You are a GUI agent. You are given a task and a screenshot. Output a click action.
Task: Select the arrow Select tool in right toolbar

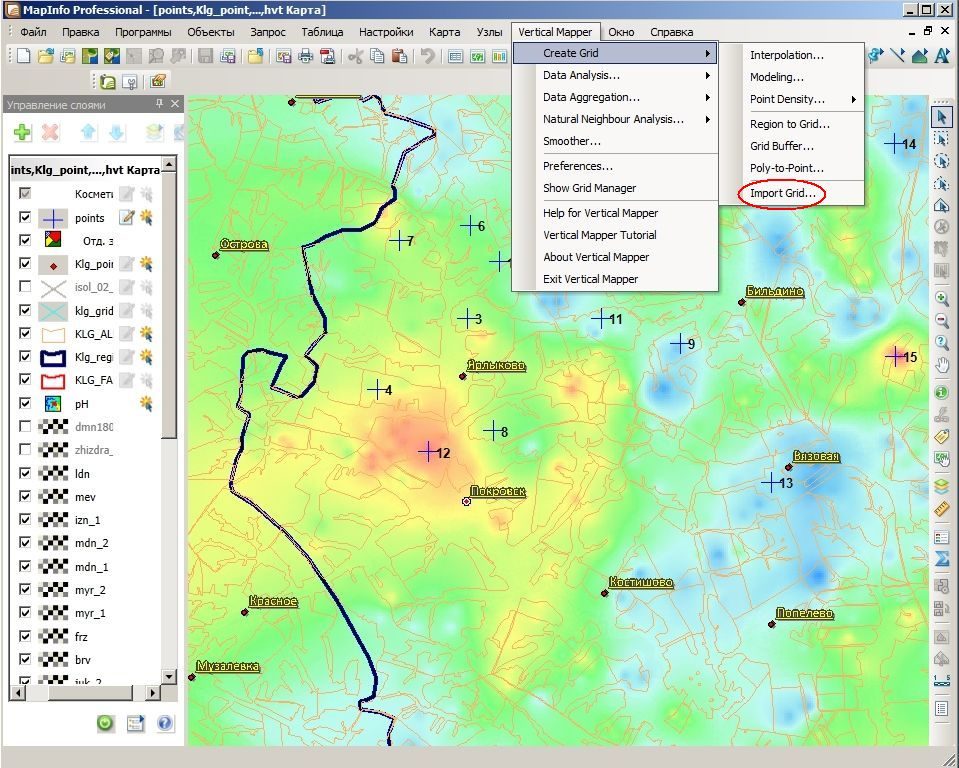(942, 116)
